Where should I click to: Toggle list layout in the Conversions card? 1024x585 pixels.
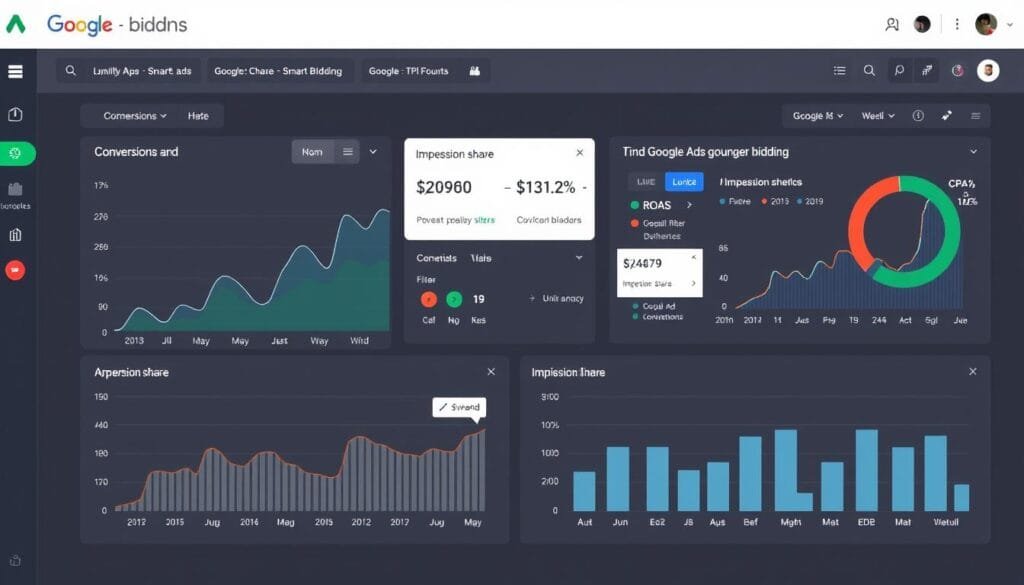click(346, 151)
